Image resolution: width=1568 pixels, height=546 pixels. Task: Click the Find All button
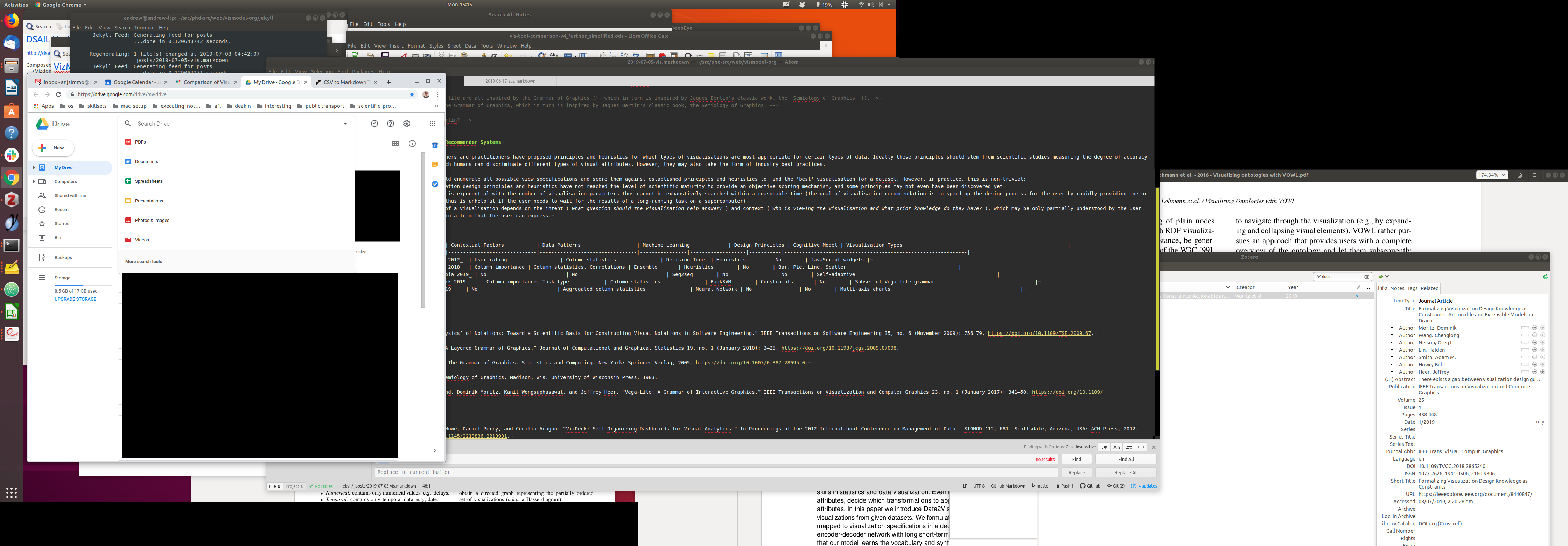pyautogui.click(x=1126, y=460)
